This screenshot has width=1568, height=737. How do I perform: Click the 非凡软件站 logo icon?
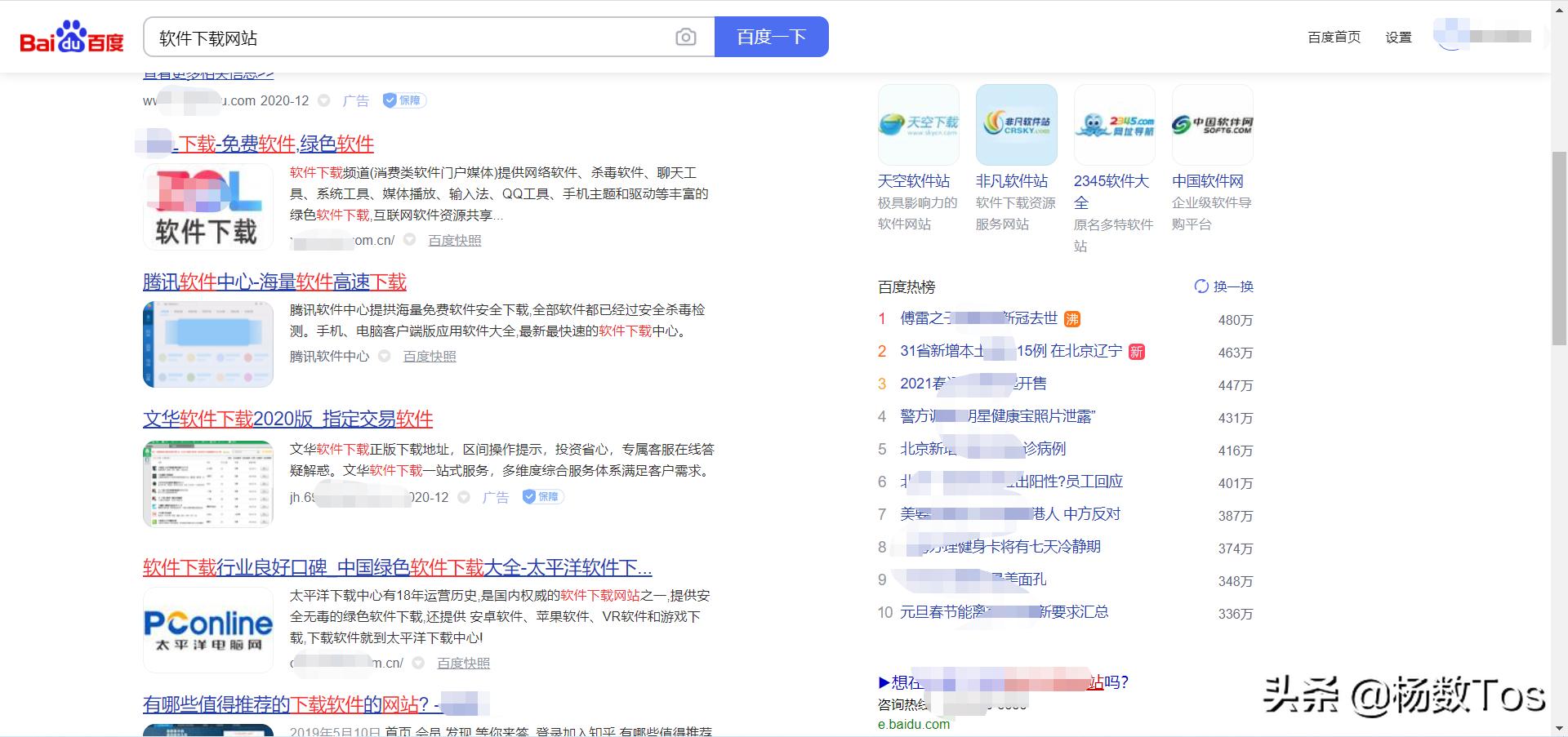point(1016,124)
